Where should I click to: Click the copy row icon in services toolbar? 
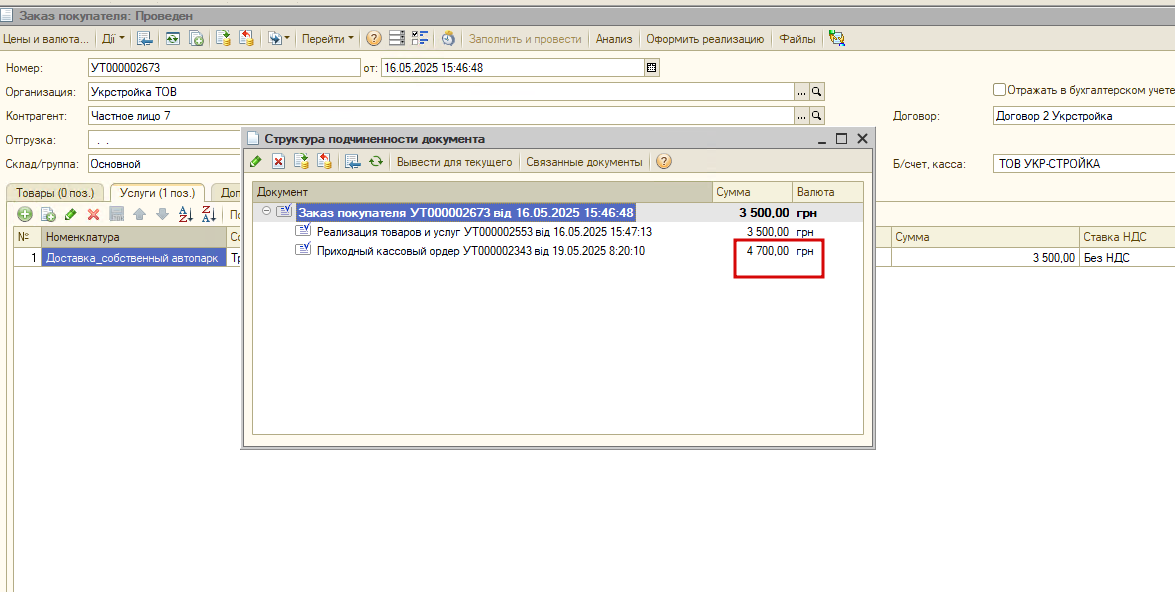48,214
